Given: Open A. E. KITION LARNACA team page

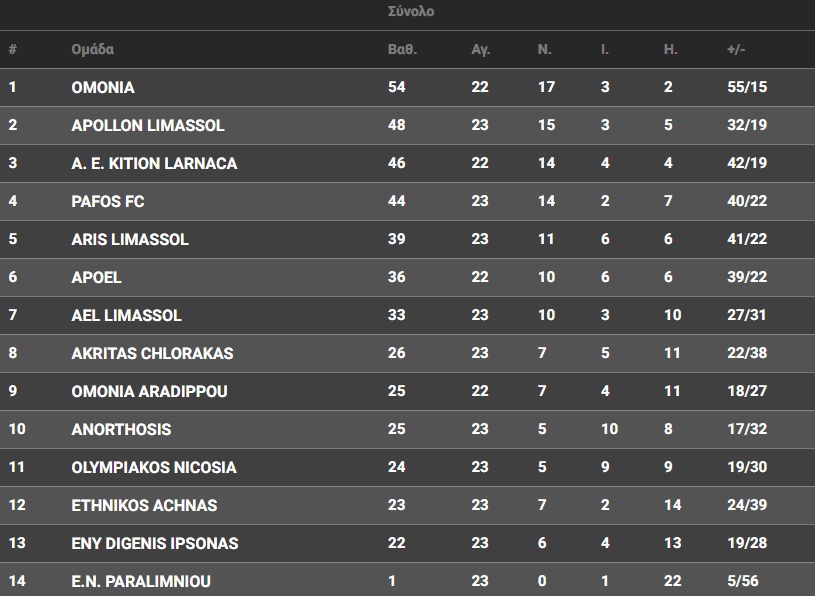Looking at the screenshot, I should point(154,163).
